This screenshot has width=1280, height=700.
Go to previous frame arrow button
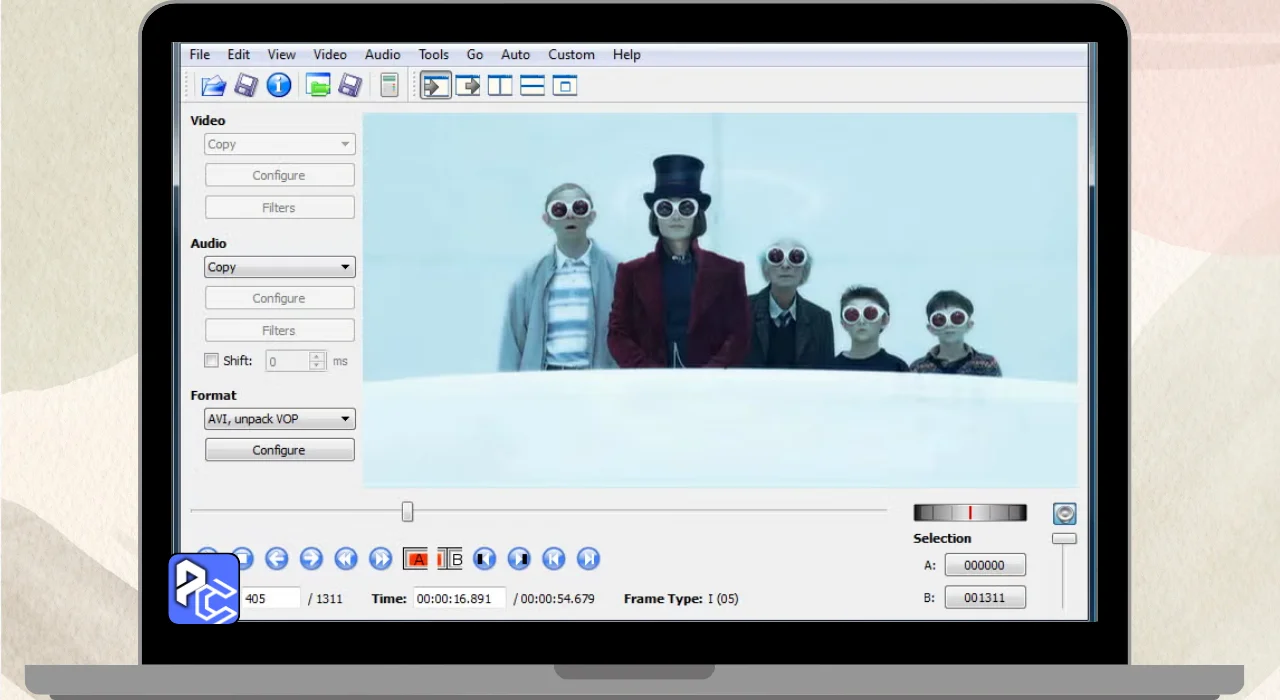click(277, 559)
